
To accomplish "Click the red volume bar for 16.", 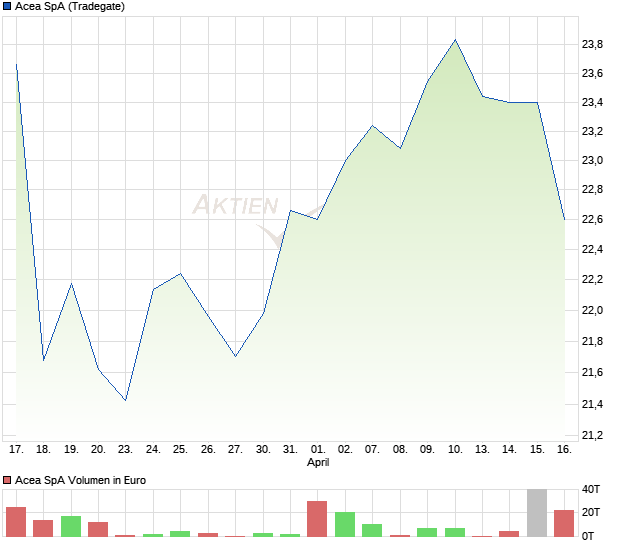I will [564, 523].
